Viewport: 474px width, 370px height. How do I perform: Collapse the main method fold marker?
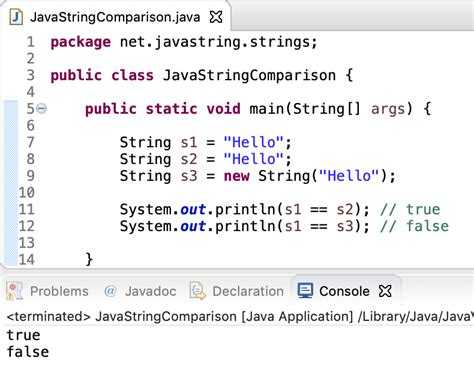tap(41, 108)
